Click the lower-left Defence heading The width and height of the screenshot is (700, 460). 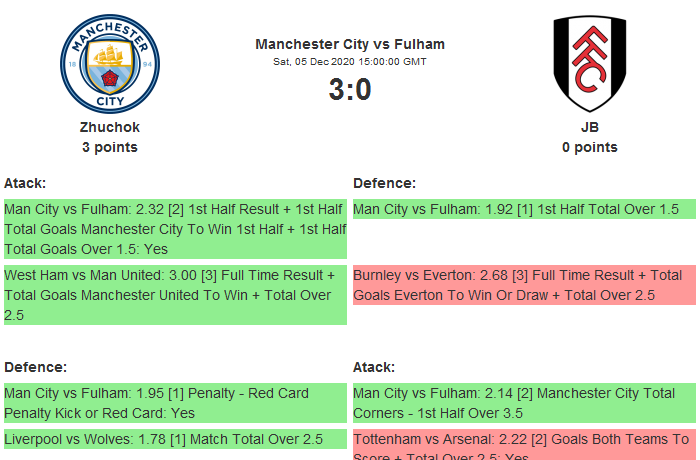click(x=36, y=367)
